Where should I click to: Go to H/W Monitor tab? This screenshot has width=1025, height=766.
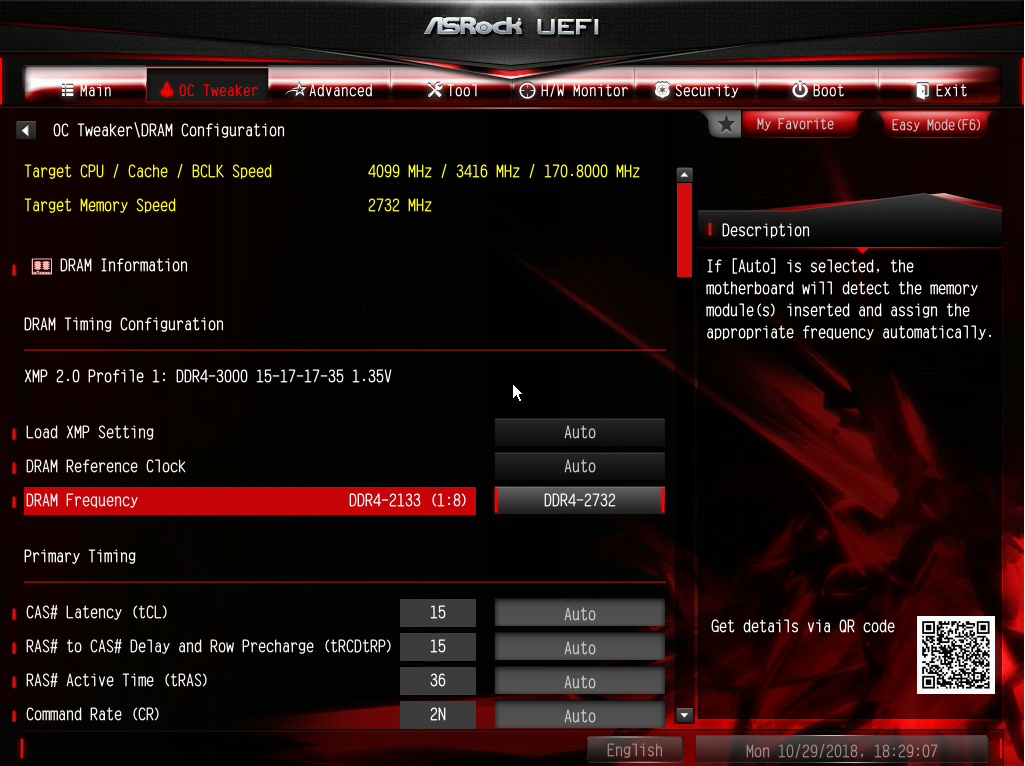pos(574,90)
